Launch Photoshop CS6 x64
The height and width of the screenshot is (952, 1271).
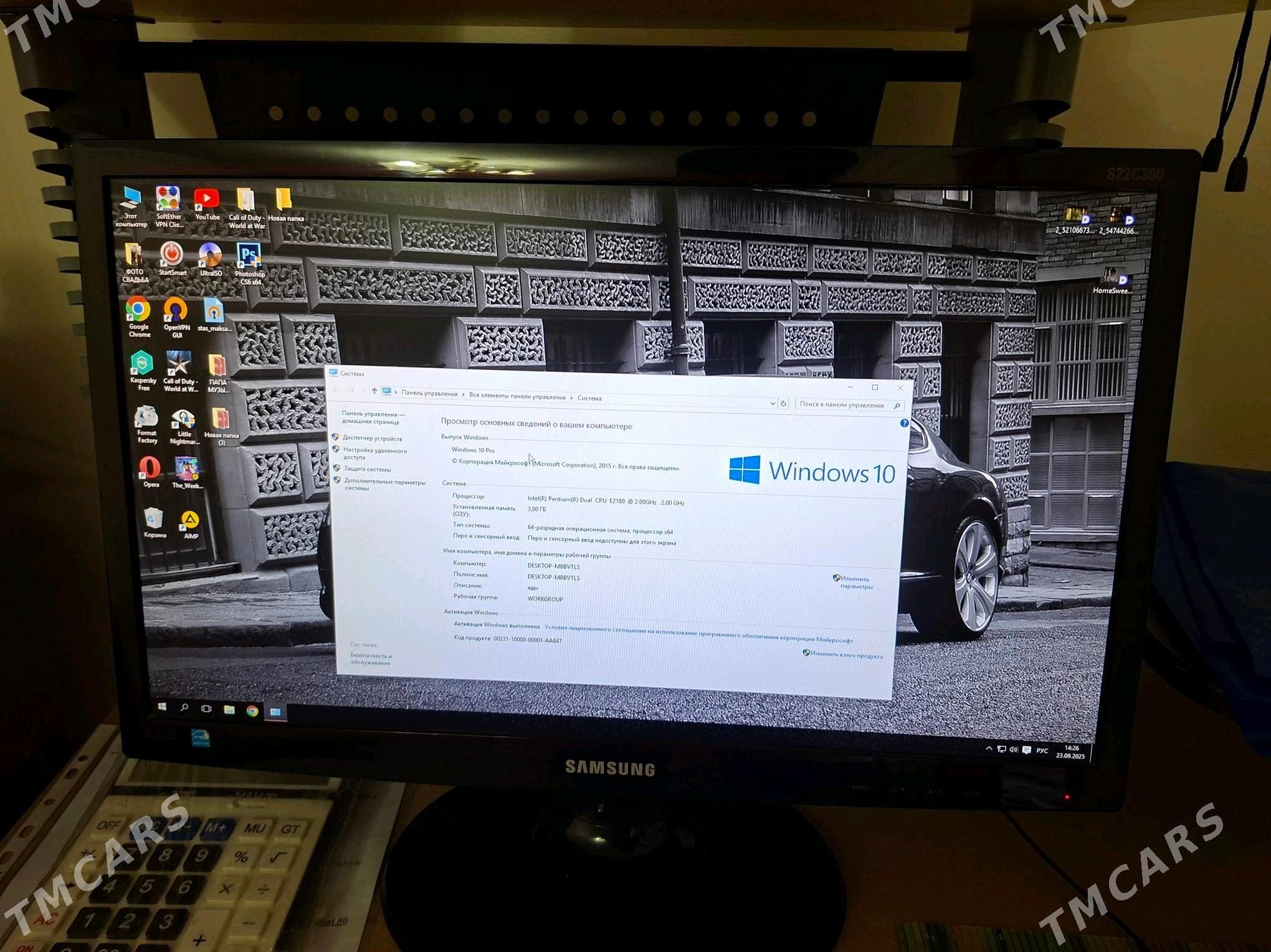[250, 264]
